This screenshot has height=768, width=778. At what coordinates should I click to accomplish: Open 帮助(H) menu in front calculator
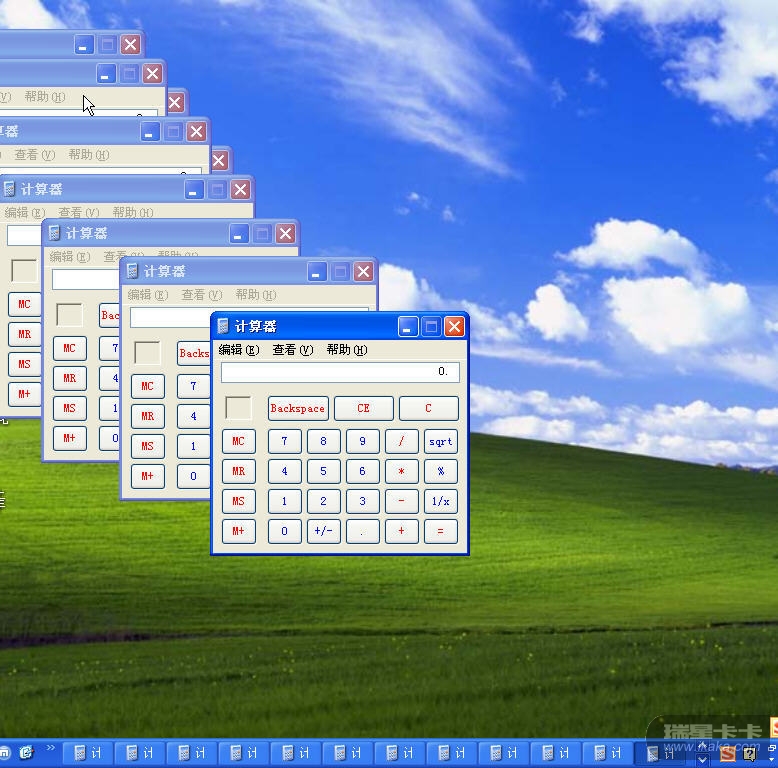point(347,350)
